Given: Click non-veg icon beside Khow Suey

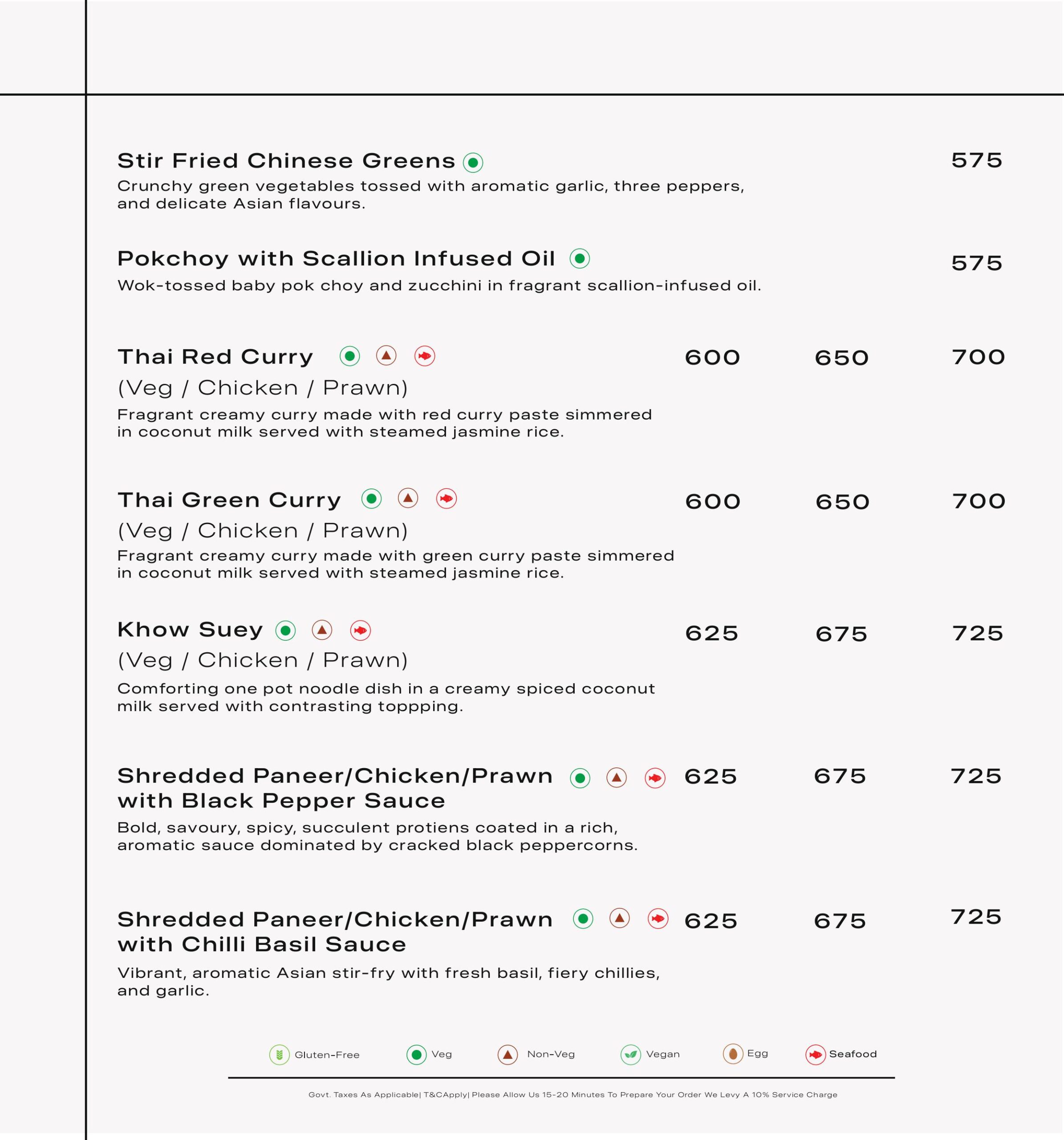Looking at the screenshot, I should coord(322,630).
